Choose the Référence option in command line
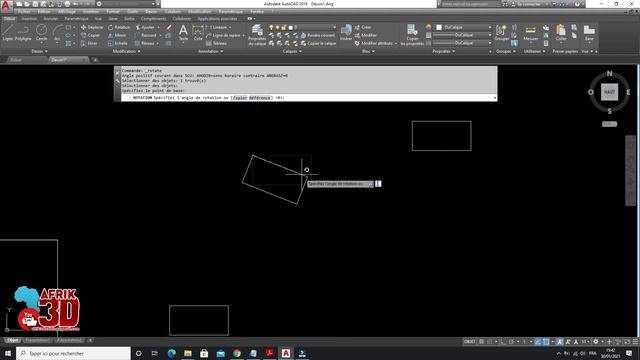This screenshot has height=360, width=640. pos(260,98)
